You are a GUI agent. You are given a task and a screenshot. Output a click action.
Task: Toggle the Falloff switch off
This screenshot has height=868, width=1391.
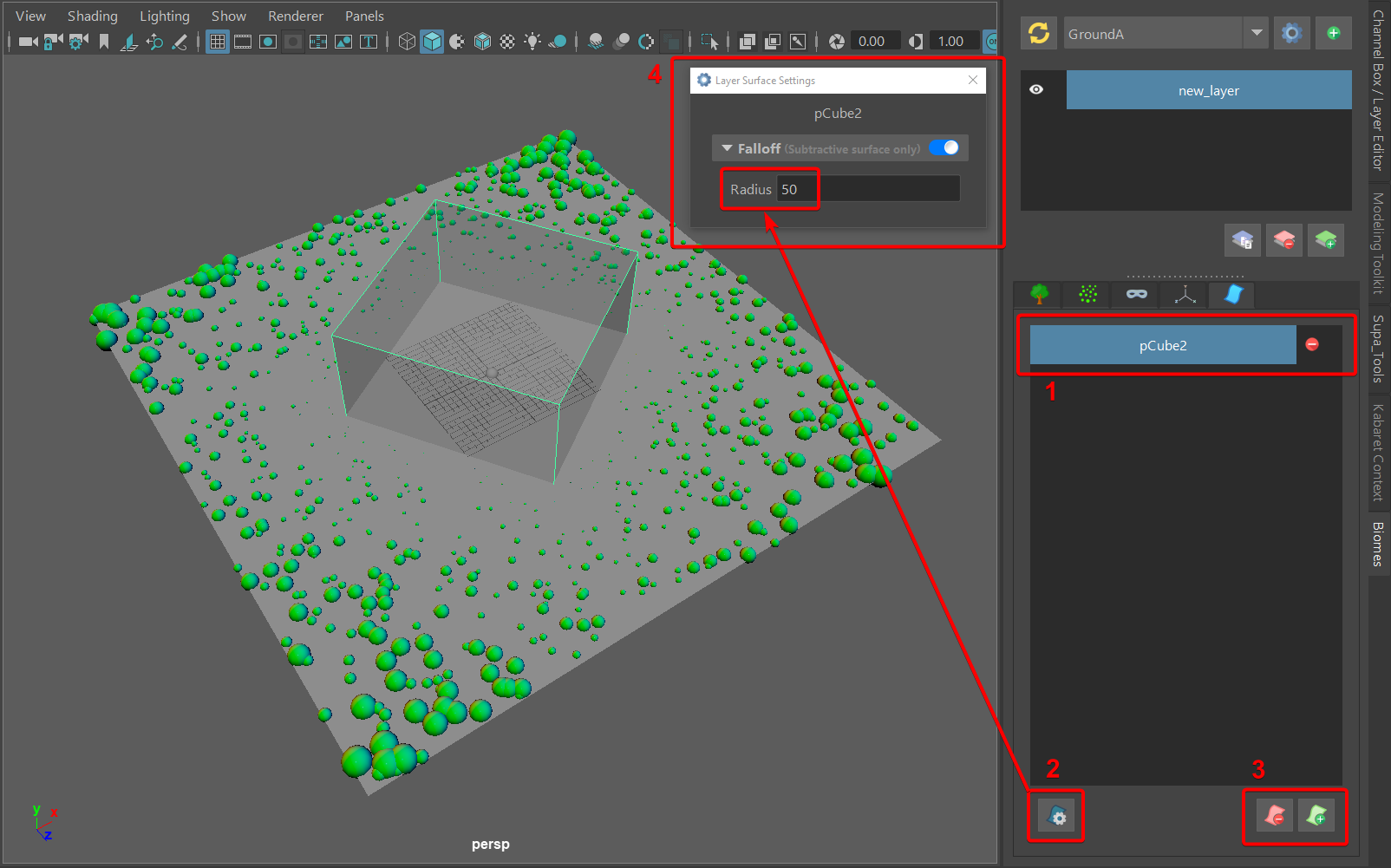tap(944, 147)
